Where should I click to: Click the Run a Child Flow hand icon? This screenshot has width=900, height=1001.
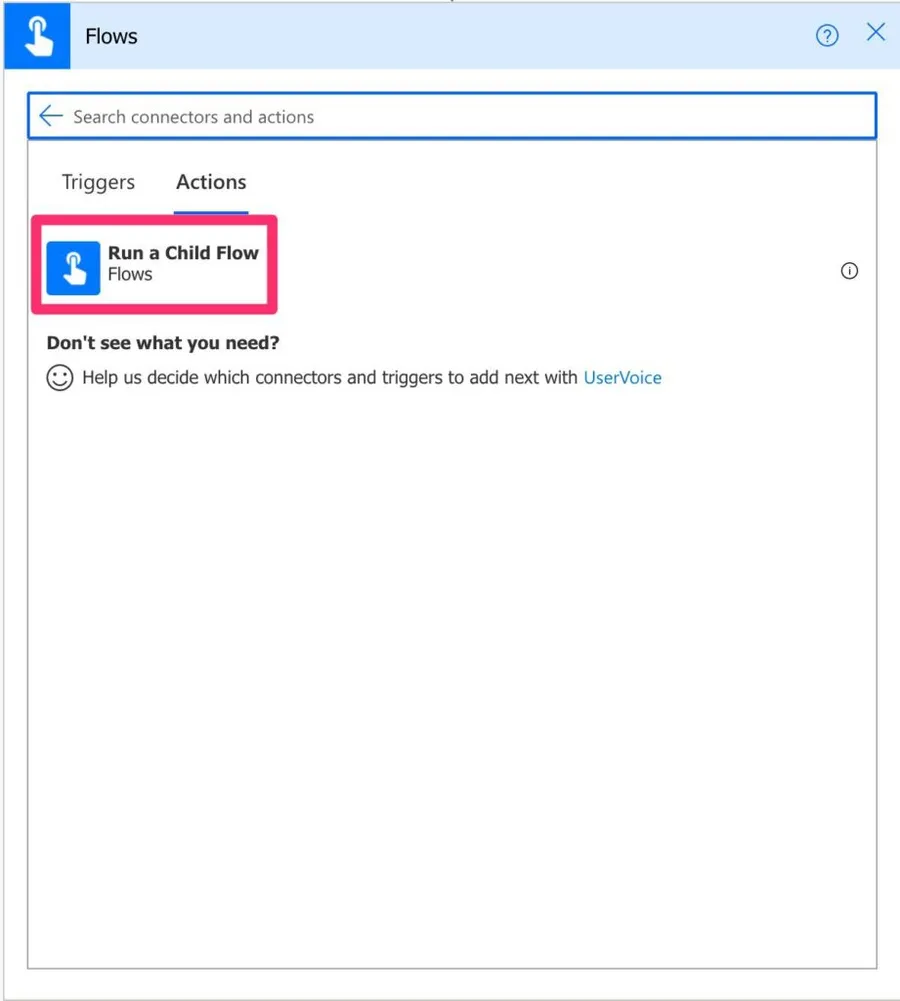(x=73, y=268)
